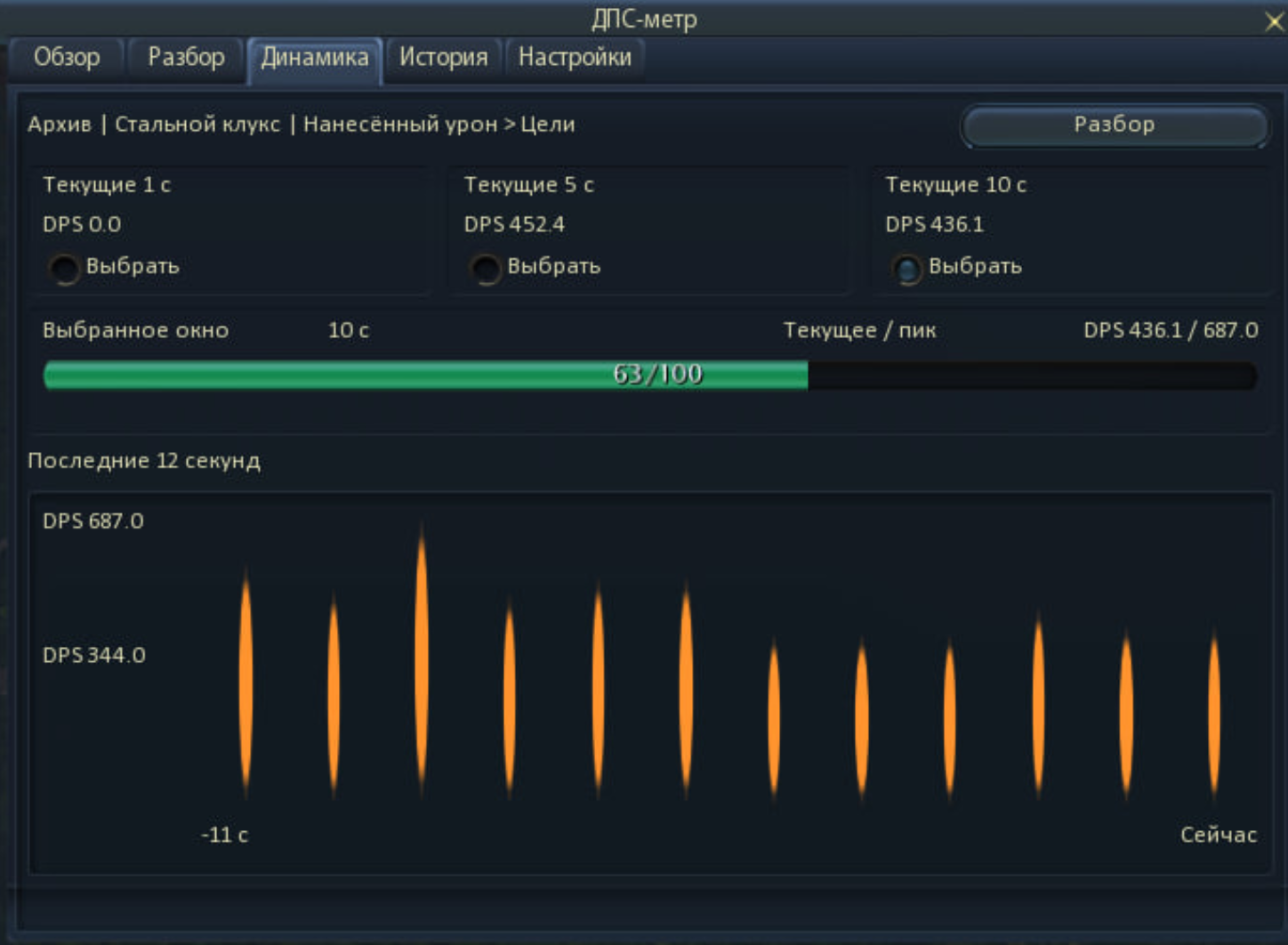Viewport: 1288px width, 945px height.
Task: Click the DPS 0.0 value
Action: click(x=82, y=224)
